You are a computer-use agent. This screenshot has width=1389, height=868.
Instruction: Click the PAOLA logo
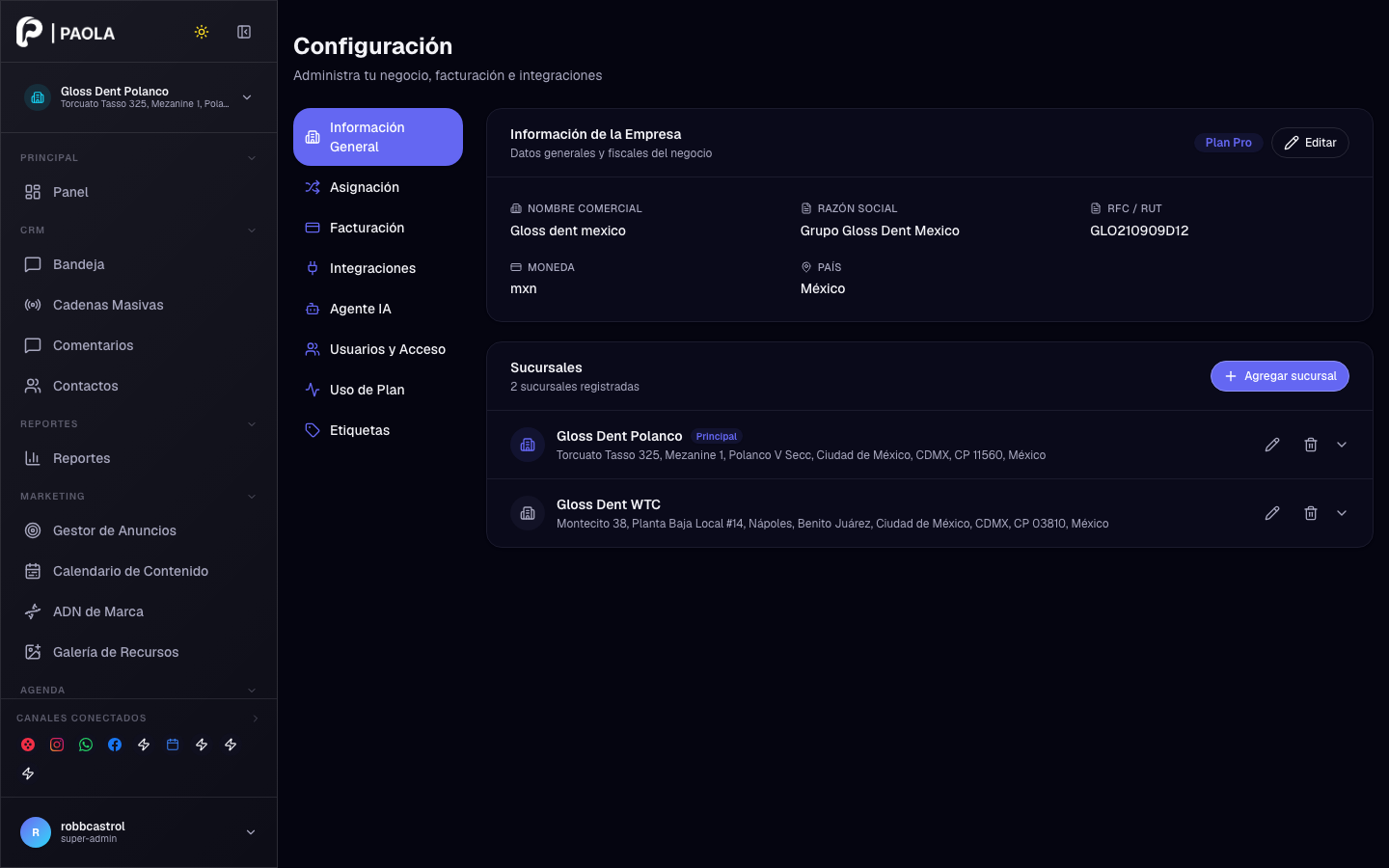click(x=66, y=32)
